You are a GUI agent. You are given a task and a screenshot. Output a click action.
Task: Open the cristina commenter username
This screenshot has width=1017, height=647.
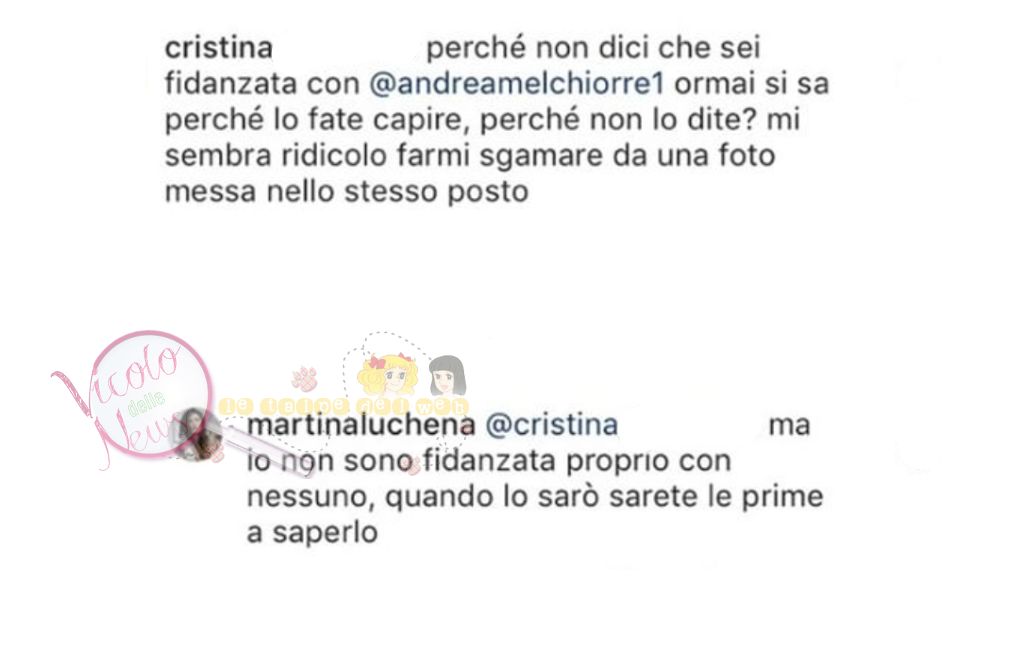(219, 48)
